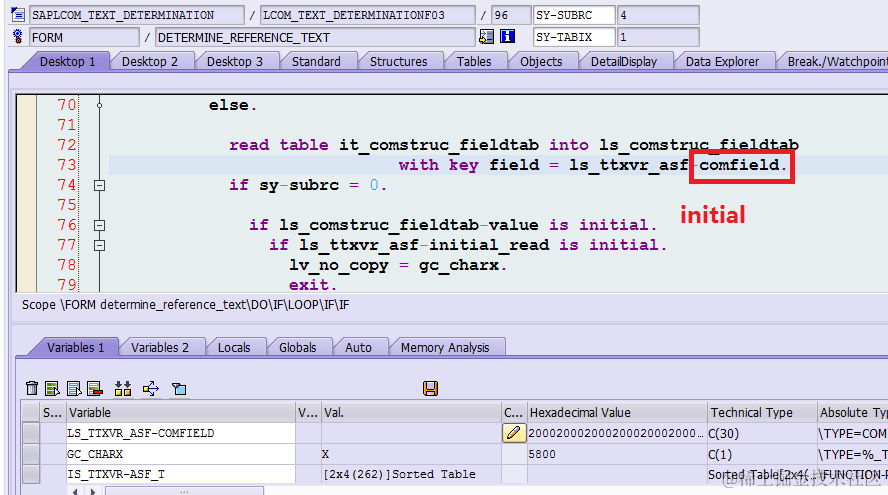
Task: Switch to Variables 2 tab
Action: 160,347
